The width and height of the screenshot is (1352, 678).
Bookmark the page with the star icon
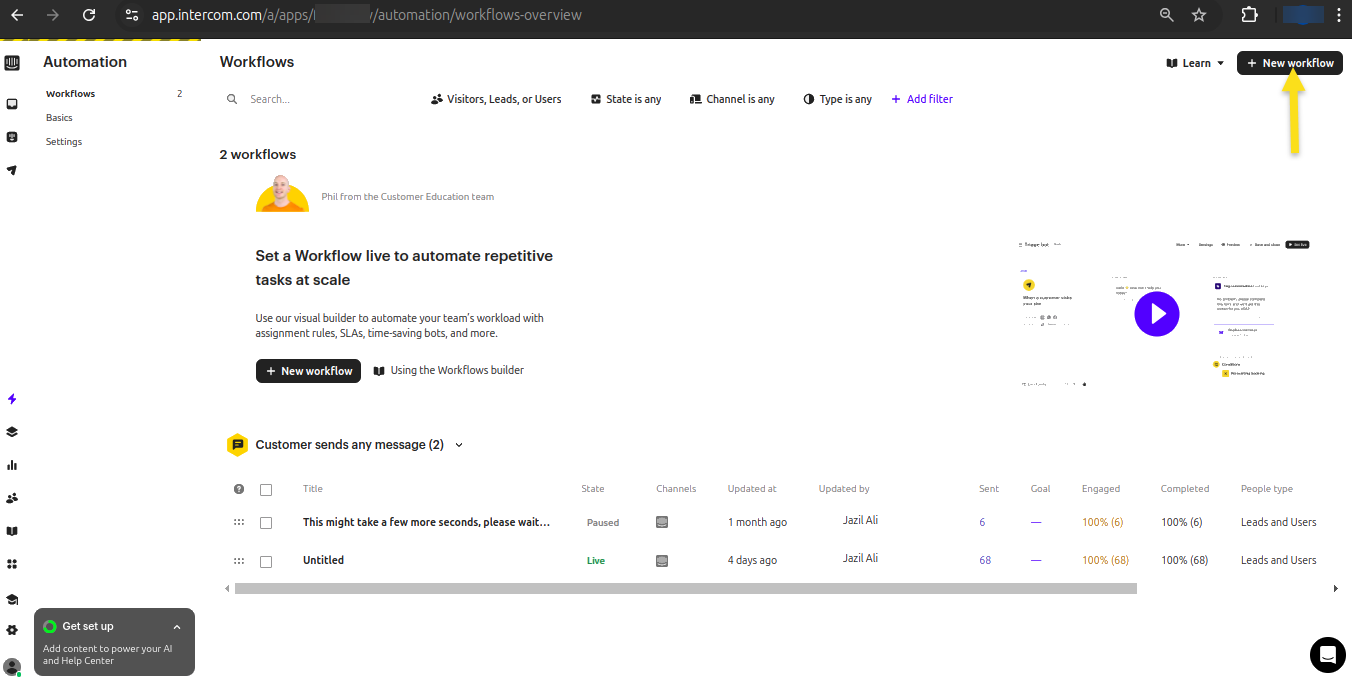[x=1199, y=15]
